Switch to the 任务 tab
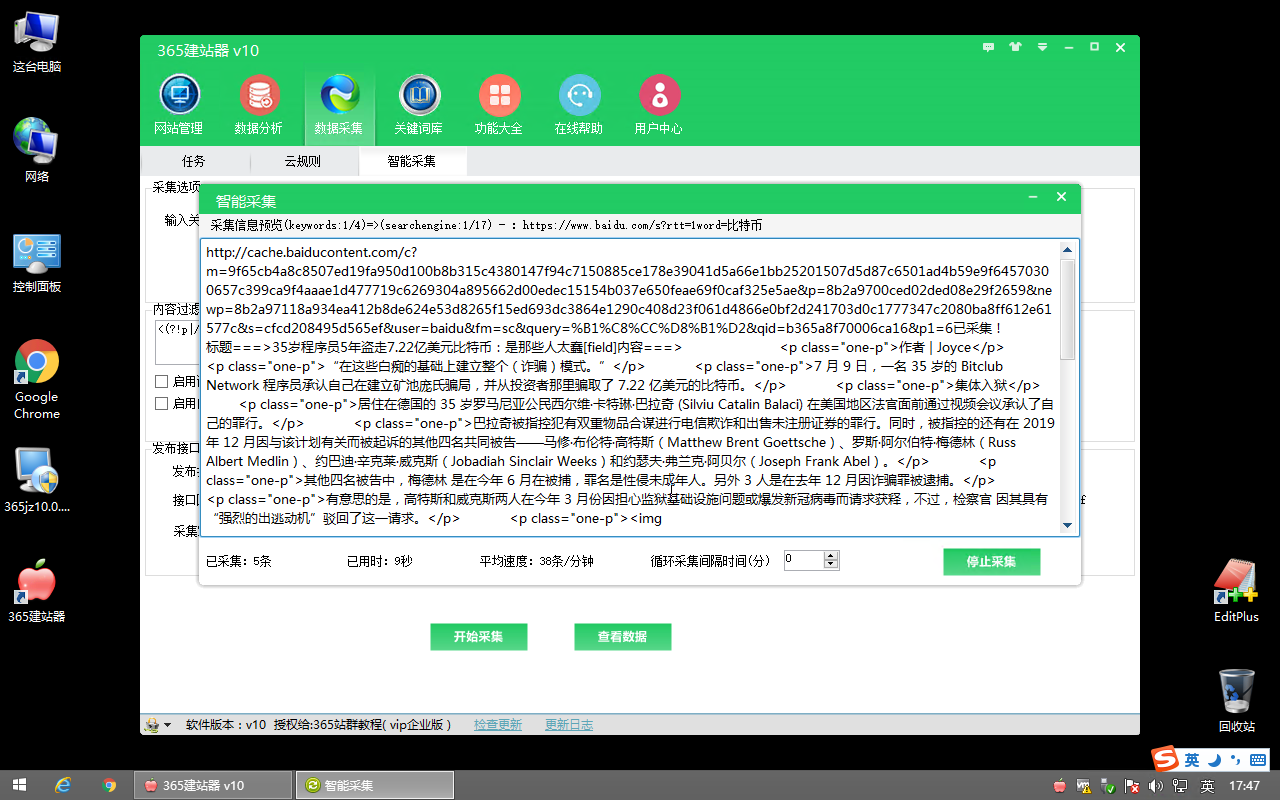Screen dimensions: 1280x800 coord(194,161)
